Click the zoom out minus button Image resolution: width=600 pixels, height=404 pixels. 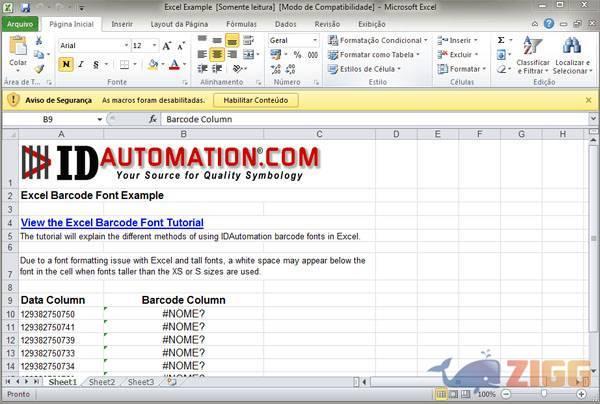[506, 394]
